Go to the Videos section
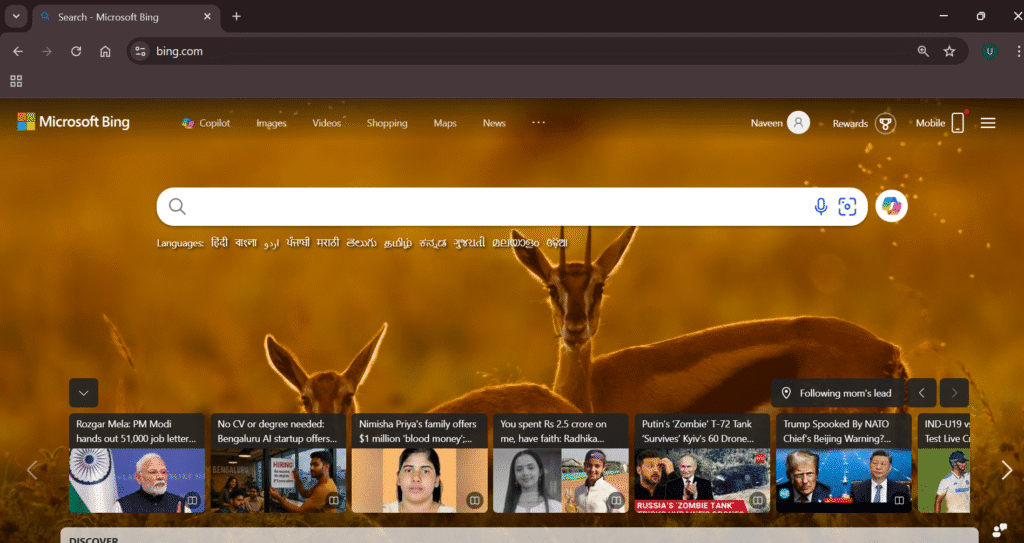This screenshot has height=543, width=1024. (327, 123)
